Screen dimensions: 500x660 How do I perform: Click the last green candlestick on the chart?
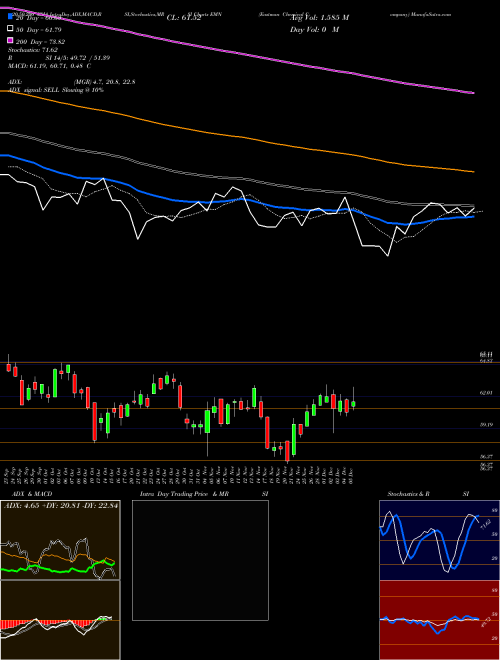pyautogui.click(x=353, y=404)
